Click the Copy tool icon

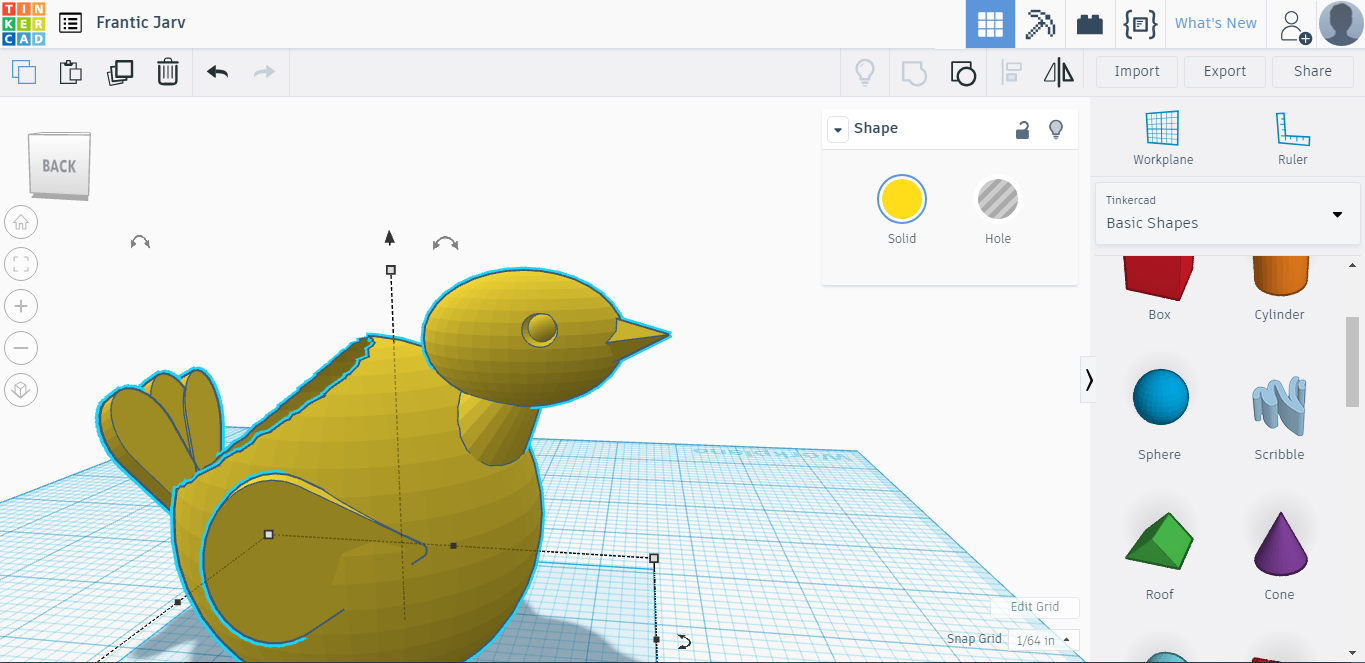[24, 72]
